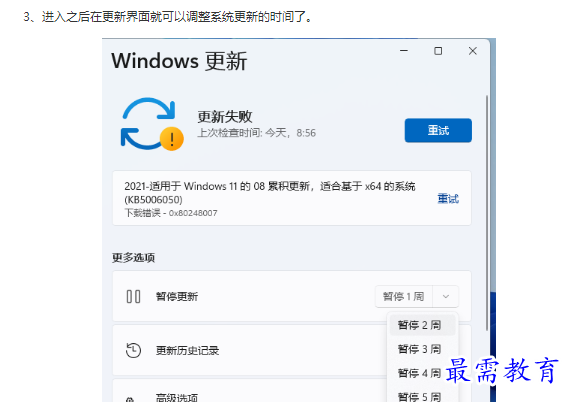Image resolution: width=567 pixels, height=402 pixels.
Task: Click the 更多选项 section heading
Action: click(133, 258)
